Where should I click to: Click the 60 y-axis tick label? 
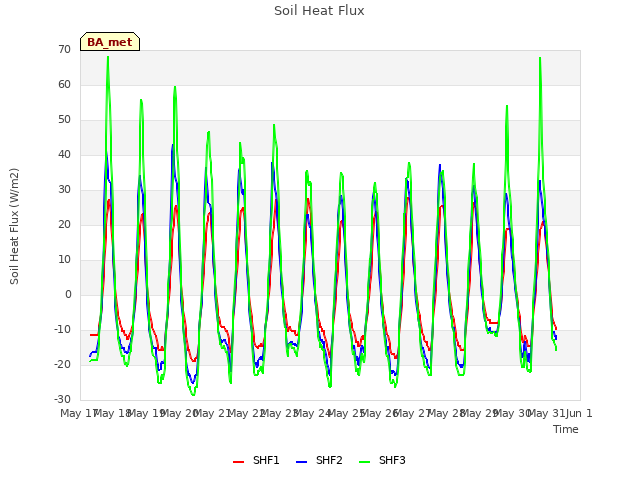point(64,84)
